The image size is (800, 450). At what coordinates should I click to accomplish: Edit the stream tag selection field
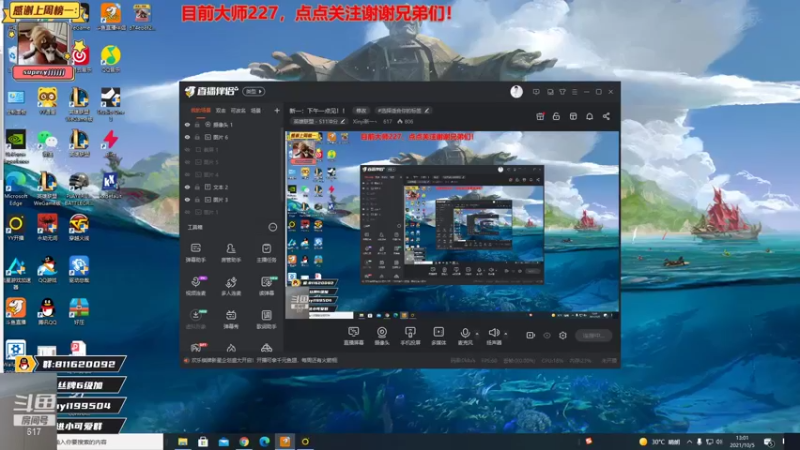[403, 110]
